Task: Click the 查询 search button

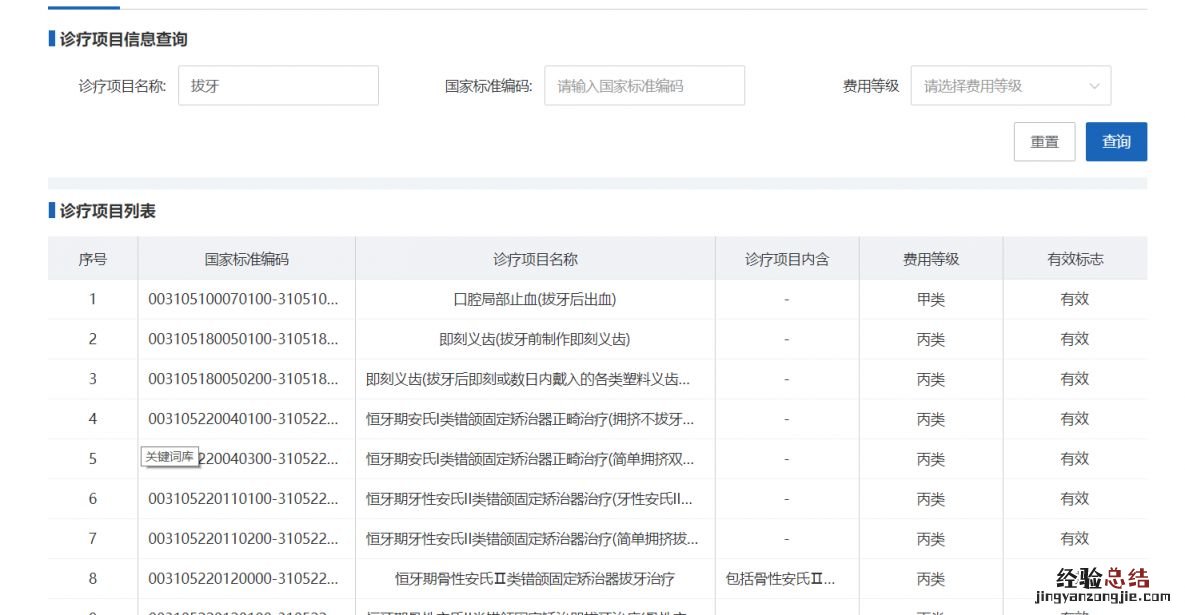Action: coord(1116,142)
